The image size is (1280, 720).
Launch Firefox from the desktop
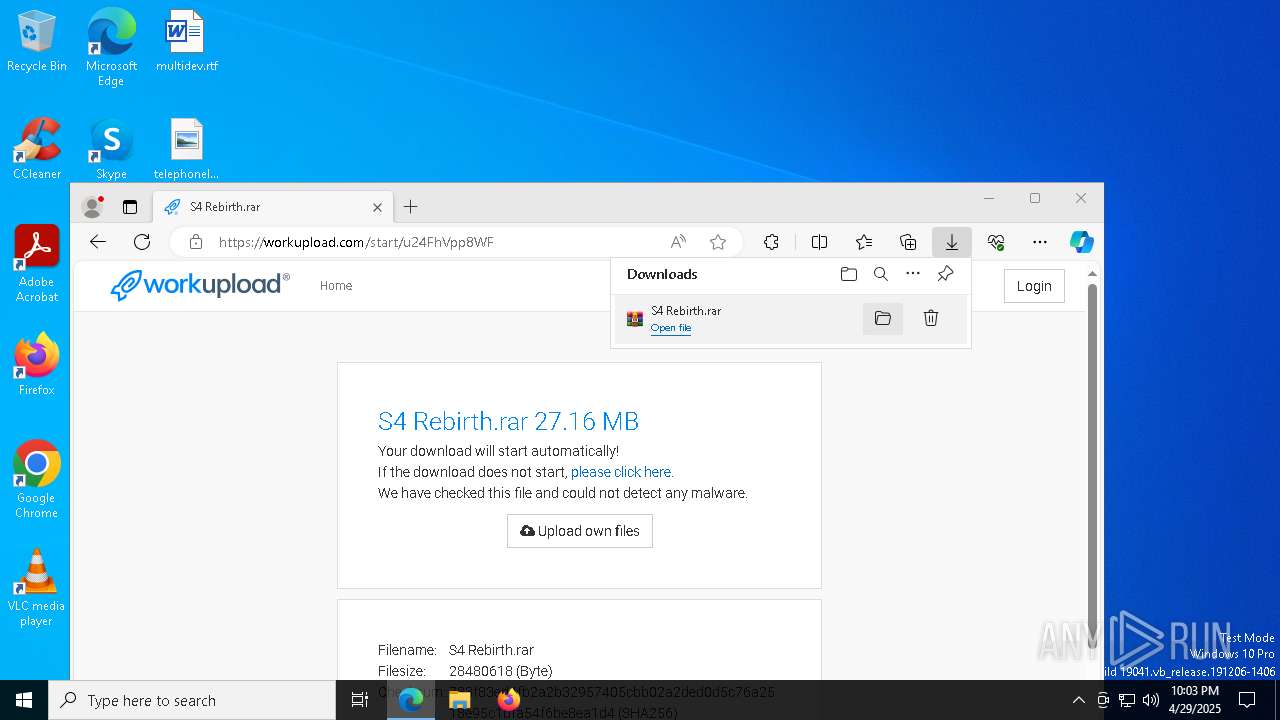37,365
